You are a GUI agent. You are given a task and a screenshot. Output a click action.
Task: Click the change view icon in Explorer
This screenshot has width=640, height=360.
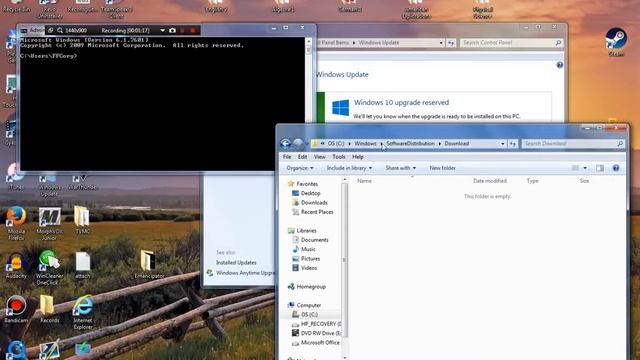575,168
